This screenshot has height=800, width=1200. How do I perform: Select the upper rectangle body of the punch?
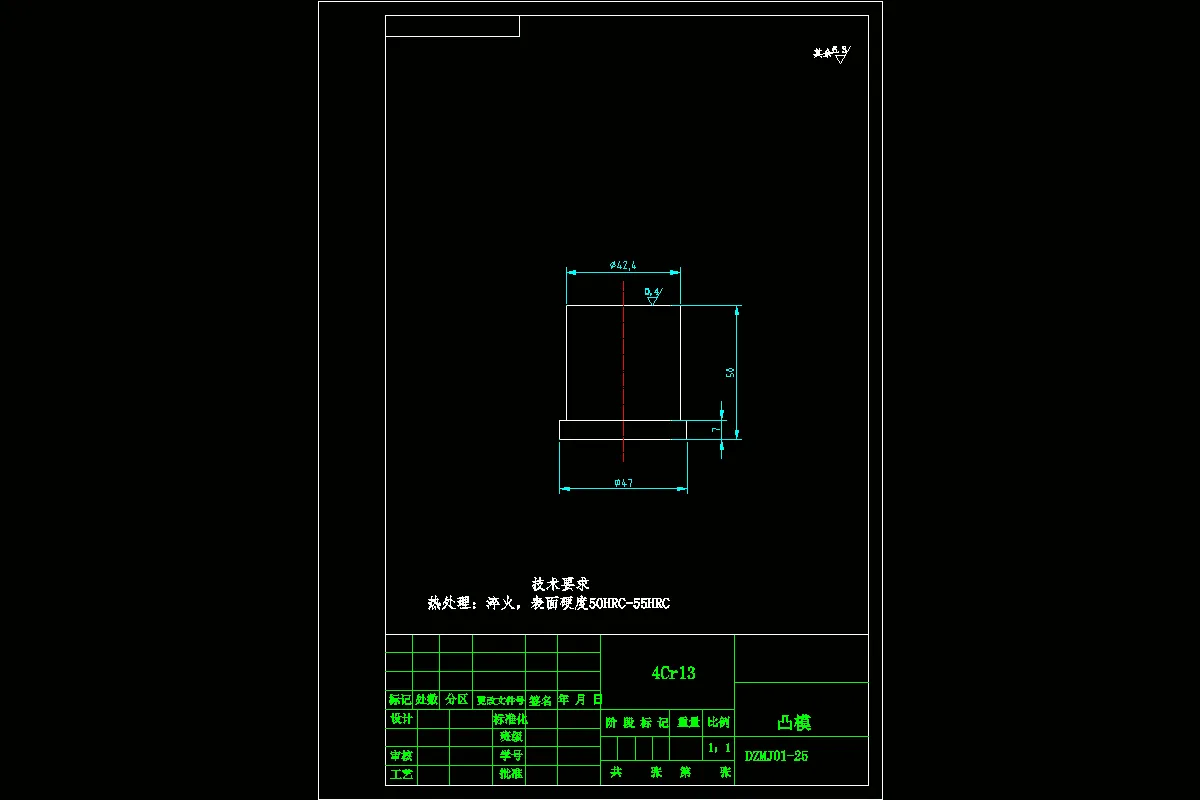click(x=623, y=362)
